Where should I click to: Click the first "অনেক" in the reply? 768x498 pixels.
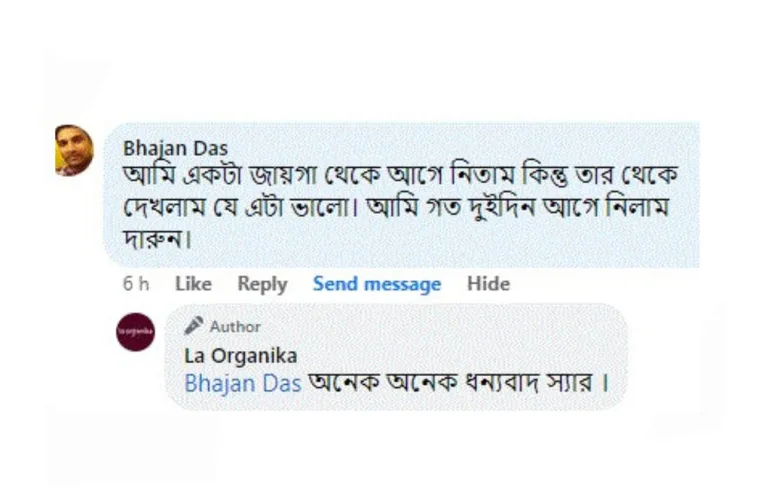(340, 383)
